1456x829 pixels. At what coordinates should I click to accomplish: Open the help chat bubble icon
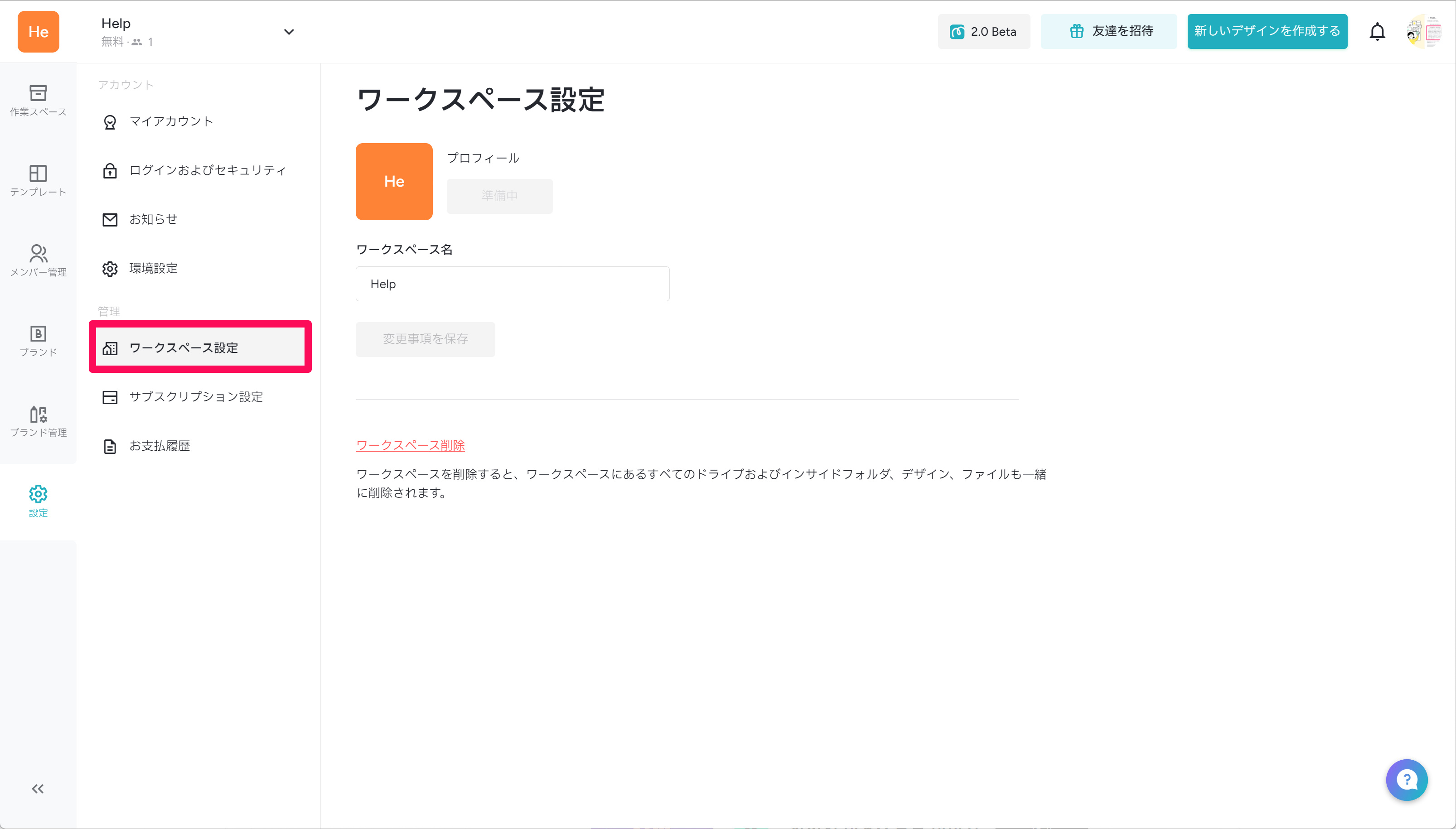point(1407,780)
